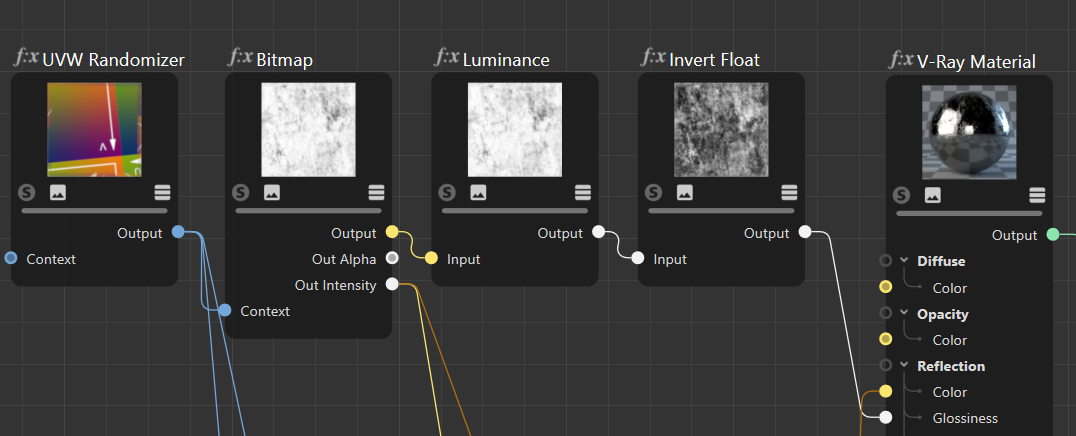Open hamburger menu on UVW Randomizer node
The width and height of the screenshot is (1076, 436).
163,192
